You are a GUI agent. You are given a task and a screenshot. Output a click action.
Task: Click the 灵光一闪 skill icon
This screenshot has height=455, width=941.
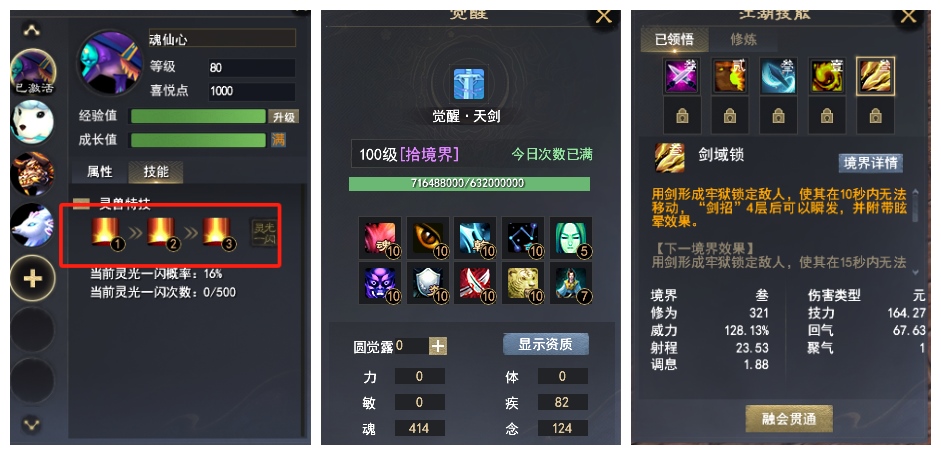tap(264, 233)
